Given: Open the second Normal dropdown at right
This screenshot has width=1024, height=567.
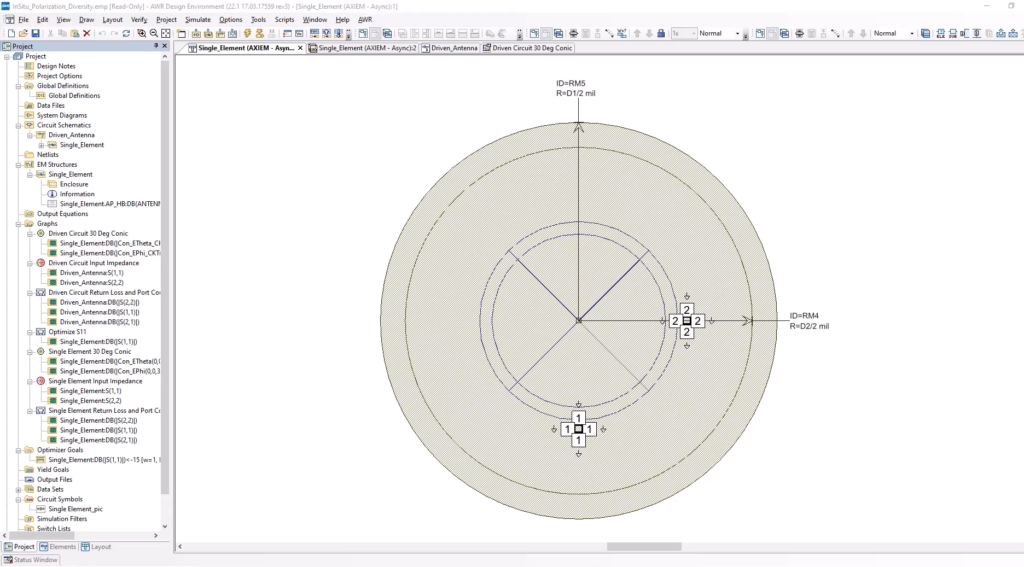Looking at the screenshot, I should pos(912,33).
